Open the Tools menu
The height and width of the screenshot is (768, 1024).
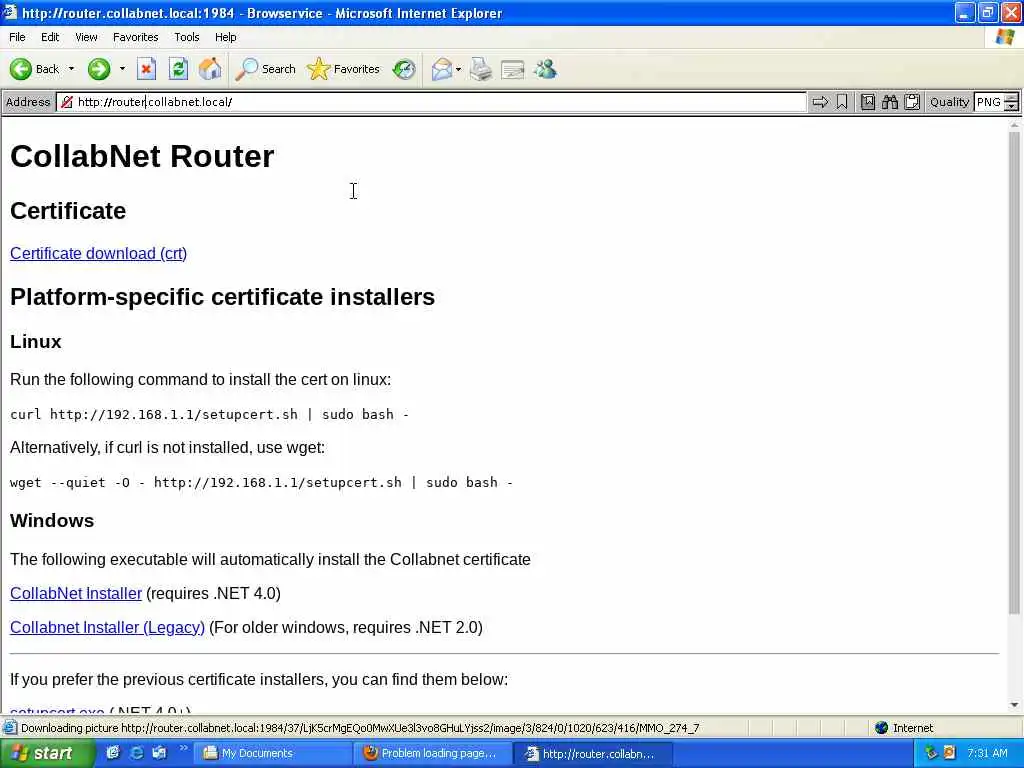coord(186,37)
